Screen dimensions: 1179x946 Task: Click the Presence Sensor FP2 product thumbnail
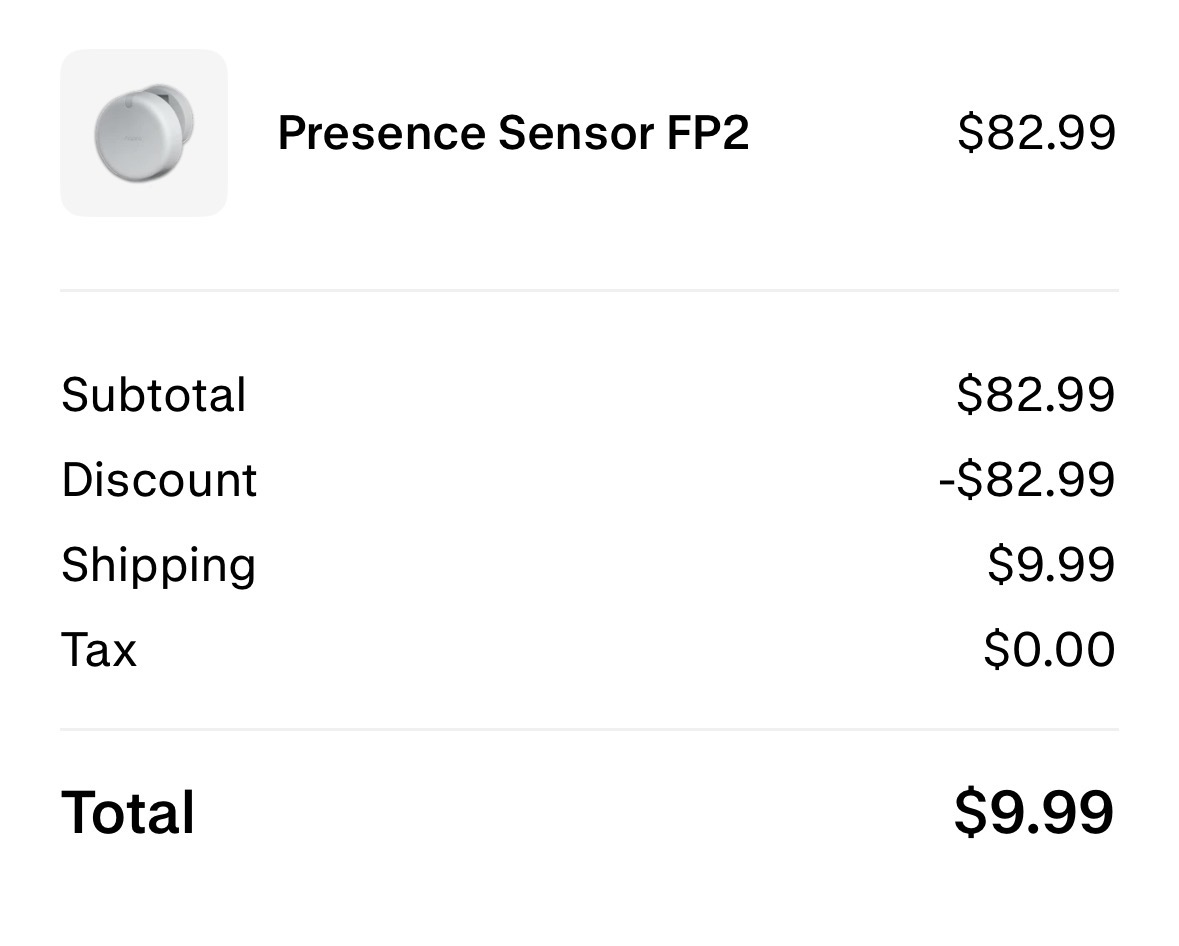144,133
